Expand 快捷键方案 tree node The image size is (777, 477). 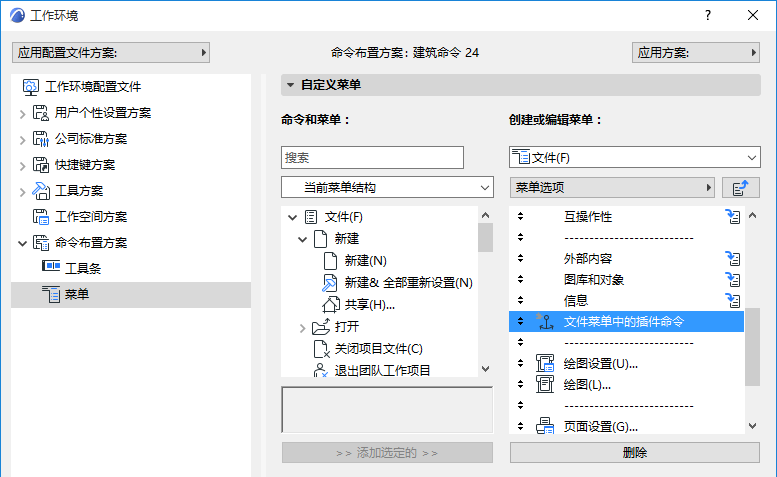22,166
